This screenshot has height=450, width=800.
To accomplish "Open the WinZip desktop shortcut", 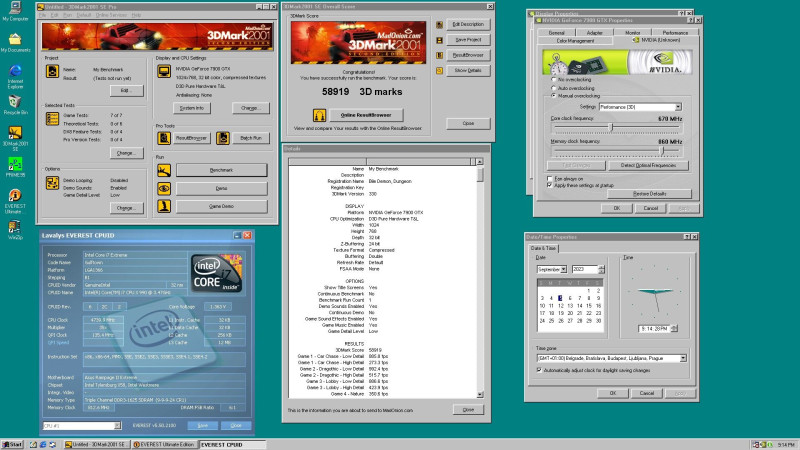I will pos(15,230).
